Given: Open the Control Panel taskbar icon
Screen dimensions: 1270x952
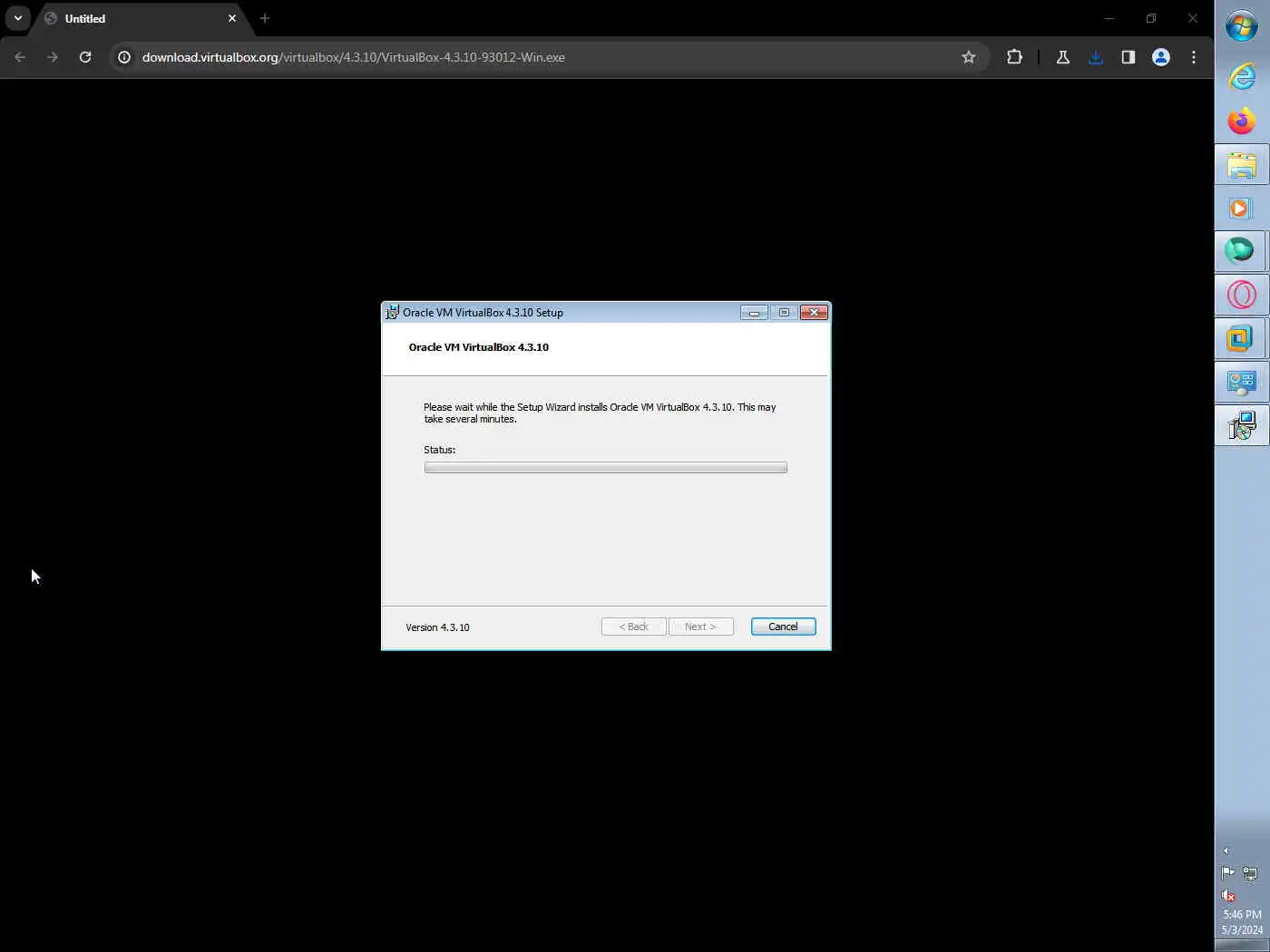Looking at the screenshot, I should (1242, 382).
